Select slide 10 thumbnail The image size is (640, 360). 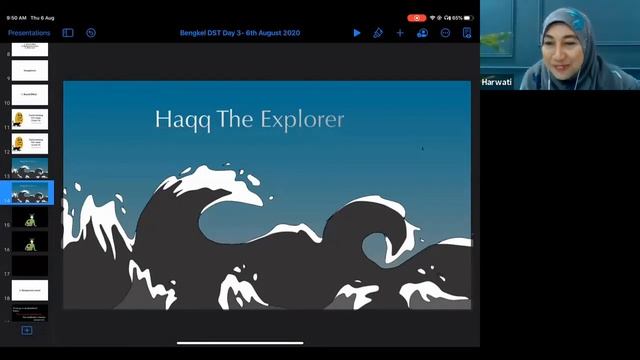click(30, 95)
